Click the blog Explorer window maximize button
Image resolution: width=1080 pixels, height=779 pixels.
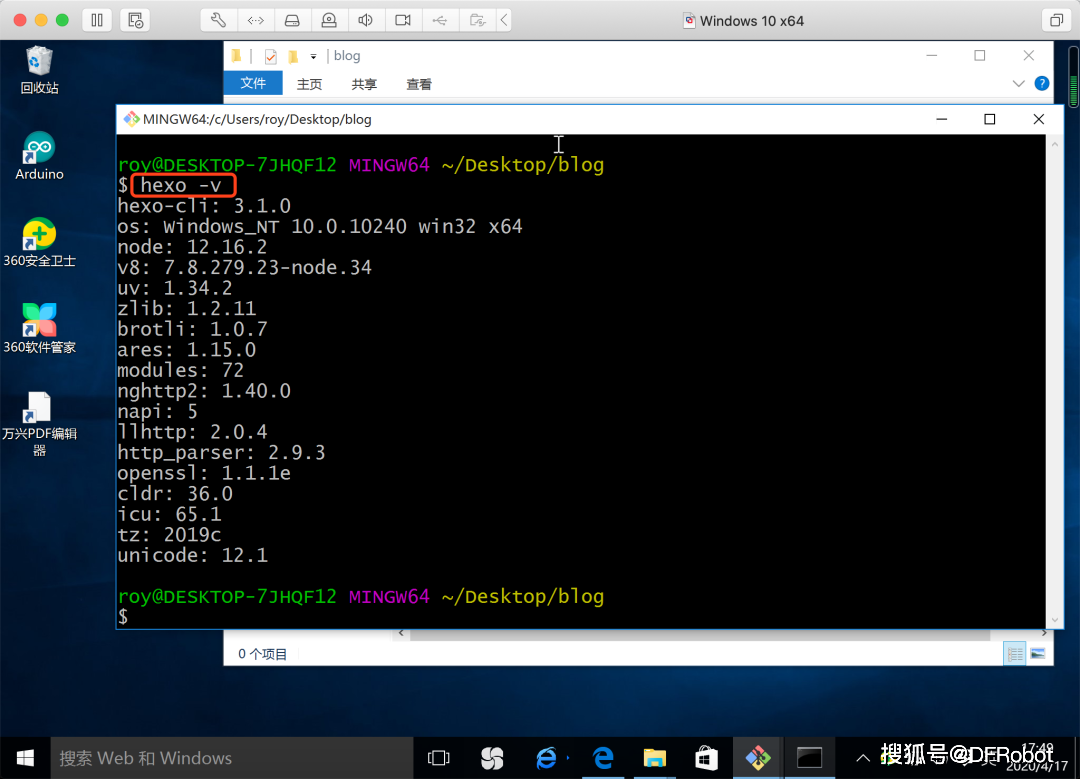click(979, 56)
